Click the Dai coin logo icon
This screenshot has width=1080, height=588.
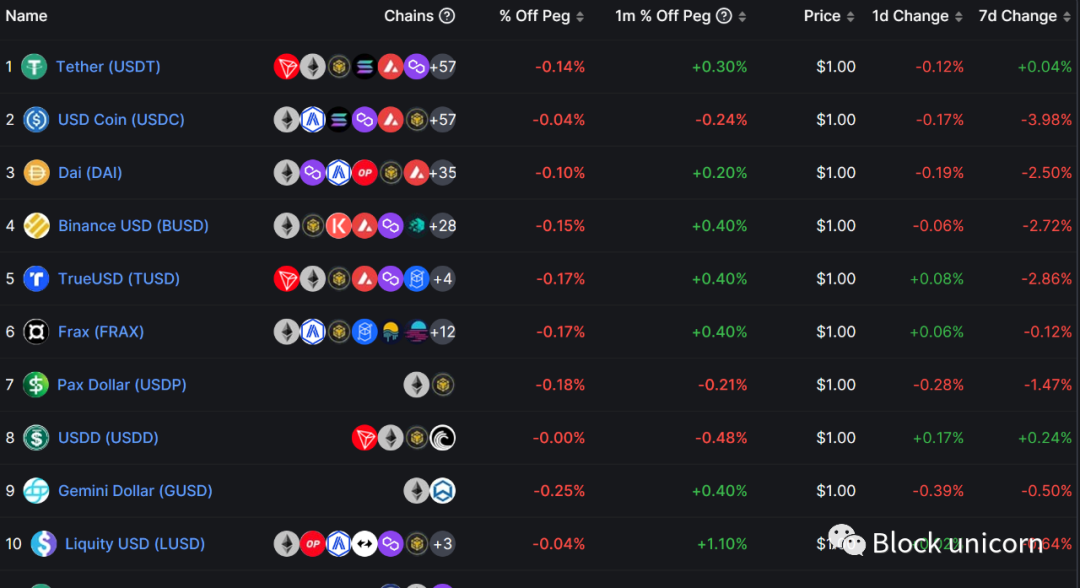(36, 173)
